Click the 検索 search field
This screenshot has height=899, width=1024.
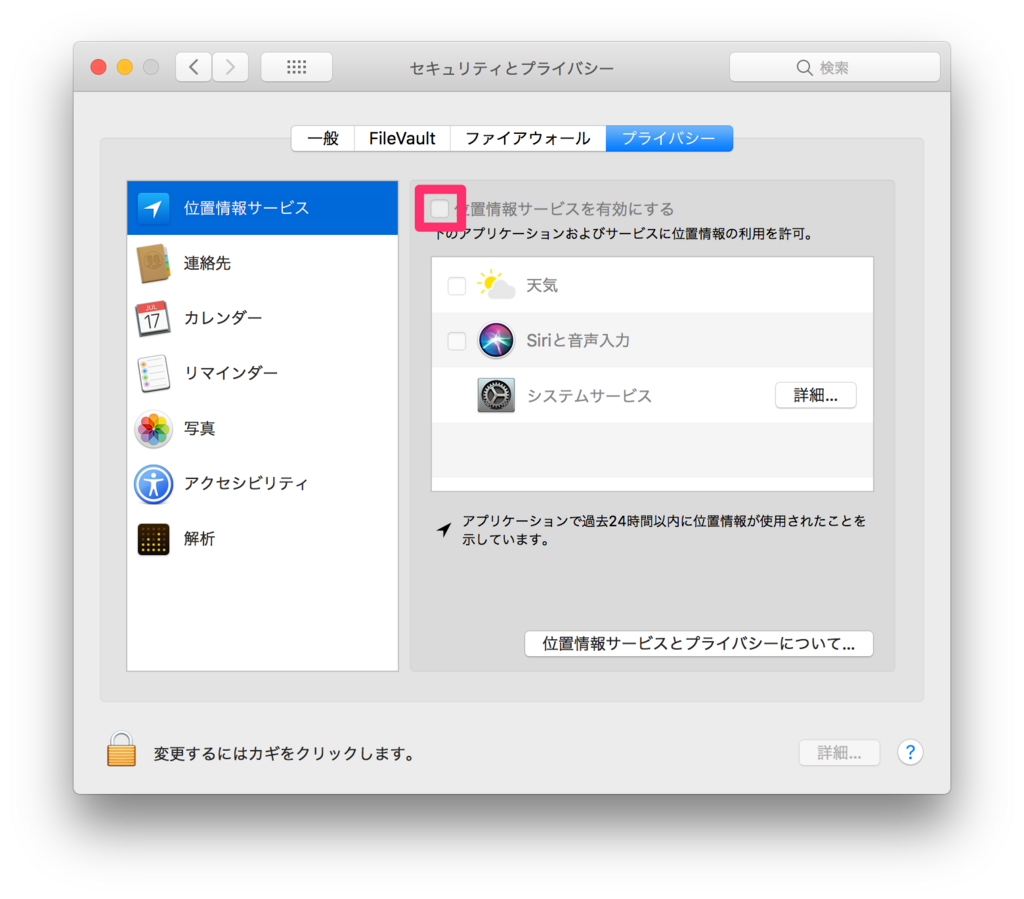coord(836,67)
